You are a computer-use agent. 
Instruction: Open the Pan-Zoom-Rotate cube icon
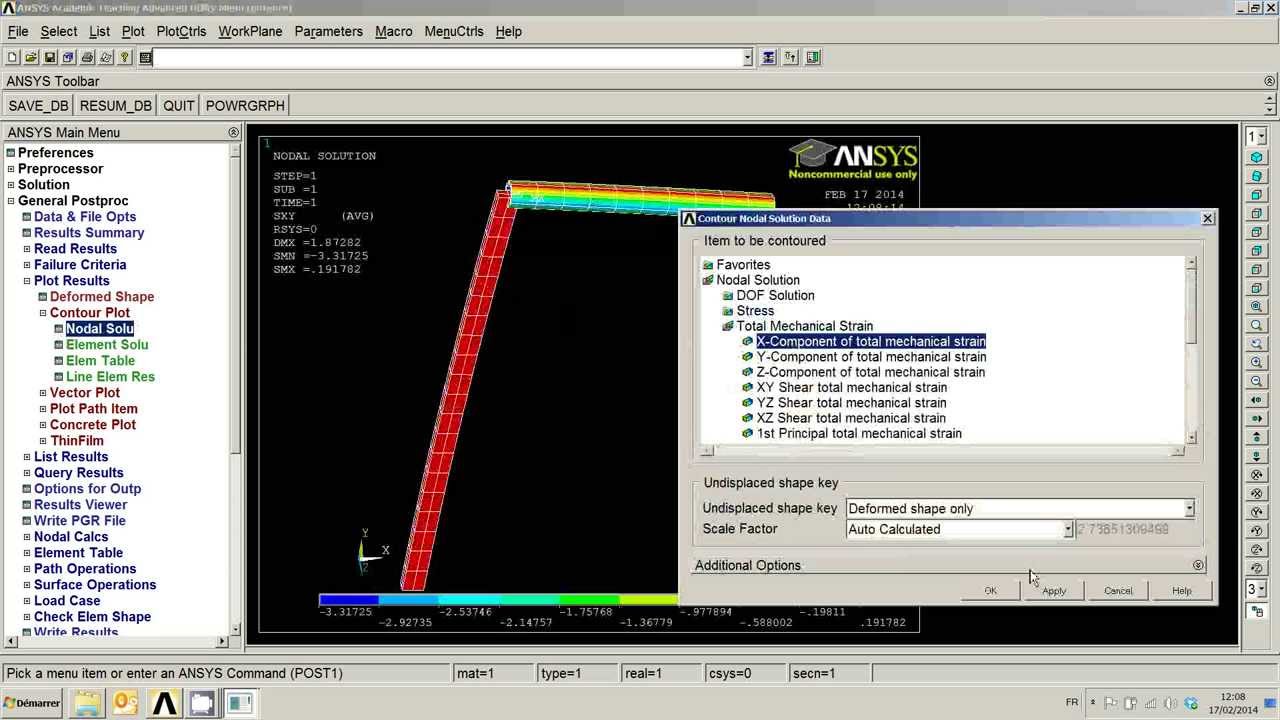(x=68, y=58)
